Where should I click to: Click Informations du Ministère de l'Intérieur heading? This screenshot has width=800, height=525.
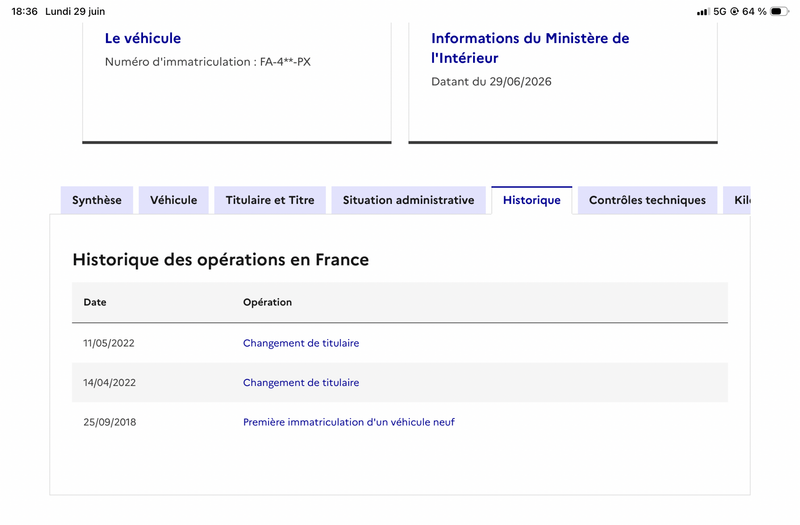530,48
